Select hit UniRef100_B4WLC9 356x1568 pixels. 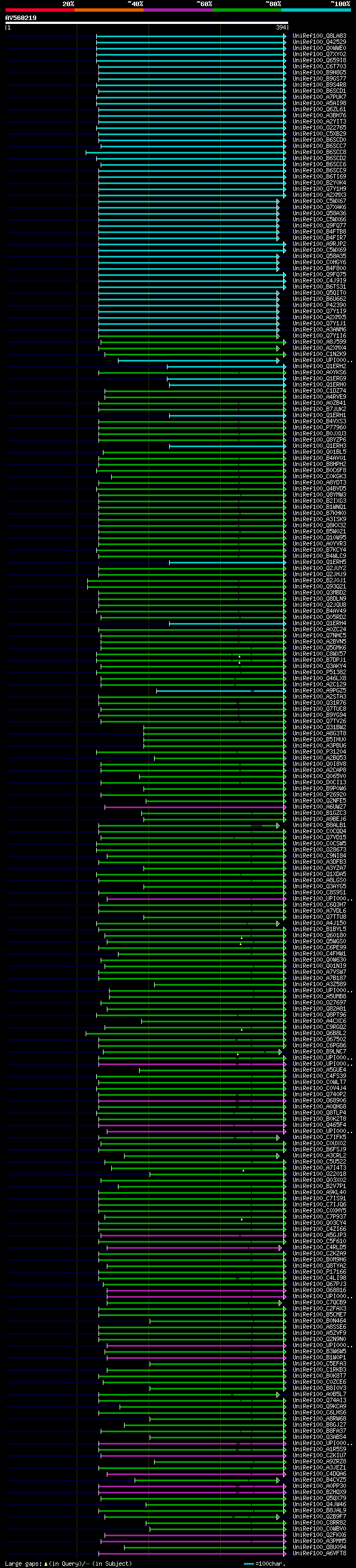pos(319,556)
